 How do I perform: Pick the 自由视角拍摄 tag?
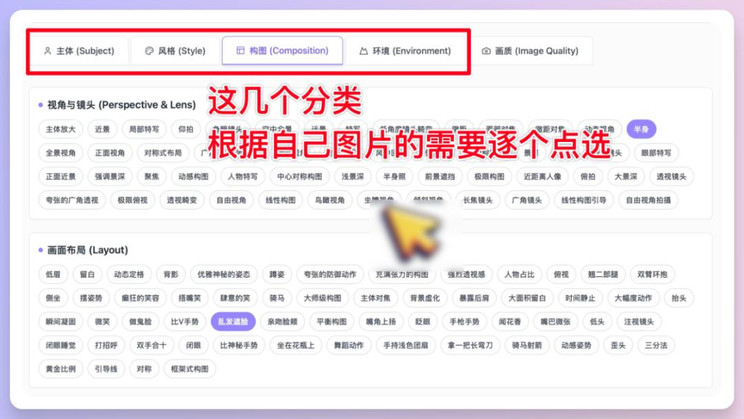(648, 200)
